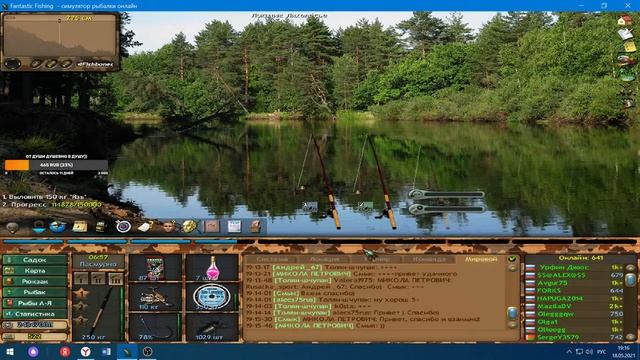
Task: Click the calendar sheet icon in toolbar
Action: pyautogui.click(x=234, y=226)
